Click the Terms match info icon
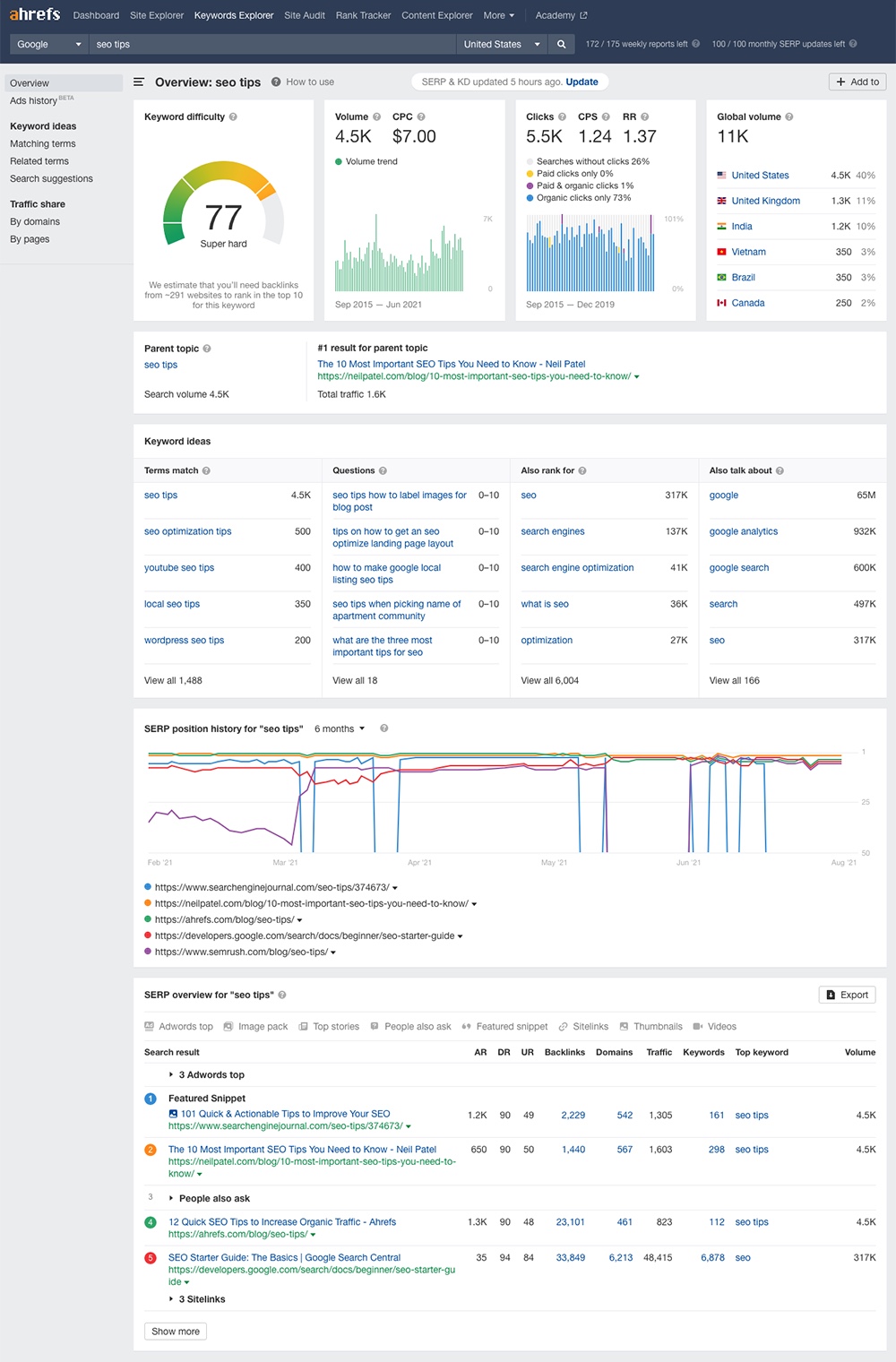Image resolution: width=896 pixels, height=1362 pixels. coord(206,470)
